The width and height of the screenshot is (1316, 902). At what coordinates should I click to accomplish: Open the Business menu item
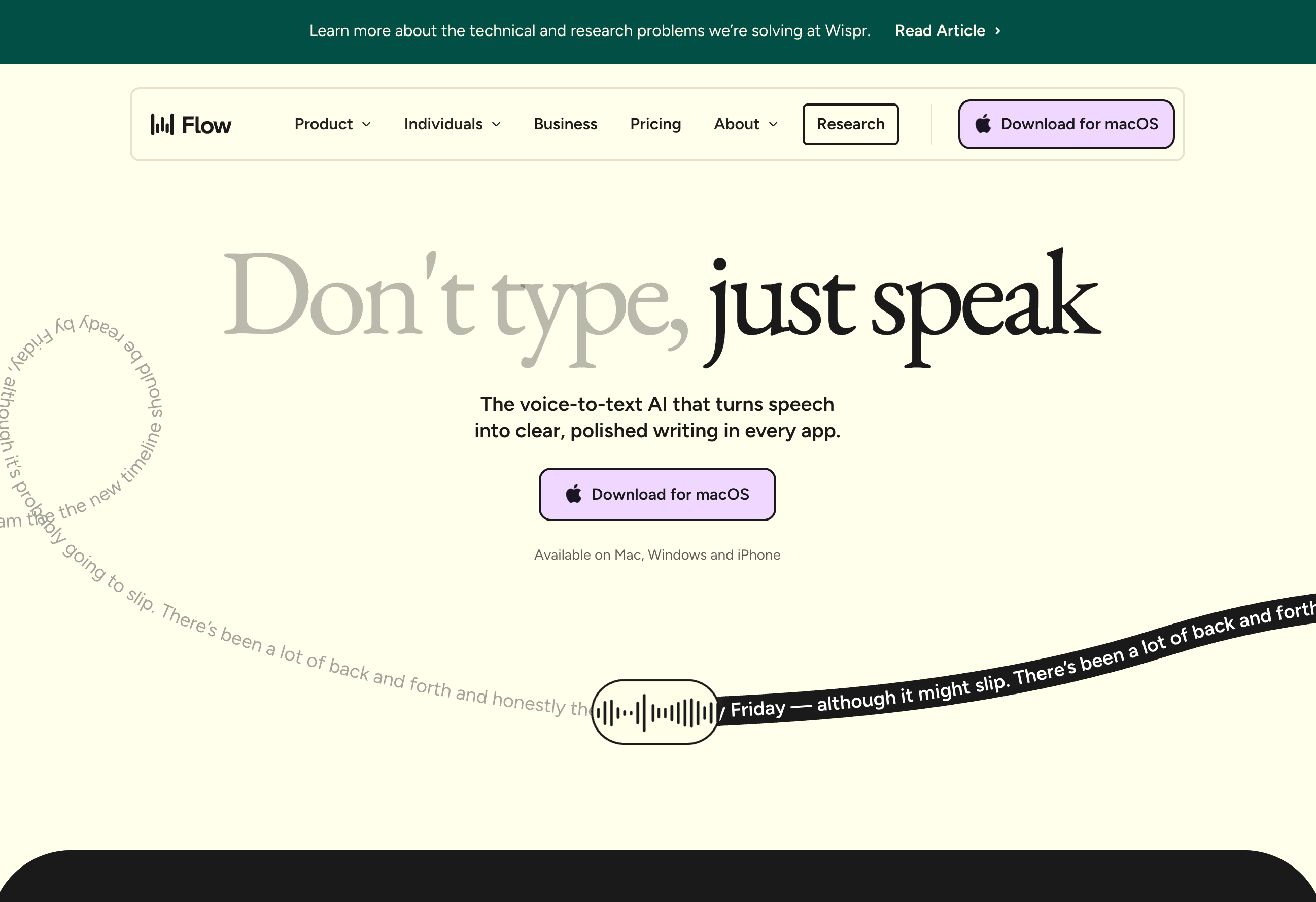[565, 124]
